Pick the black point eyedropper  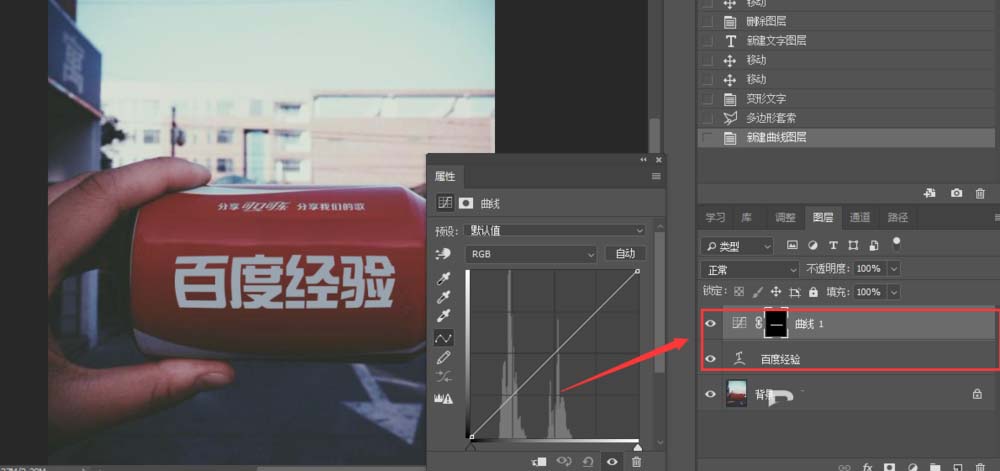tap(443, 279)
